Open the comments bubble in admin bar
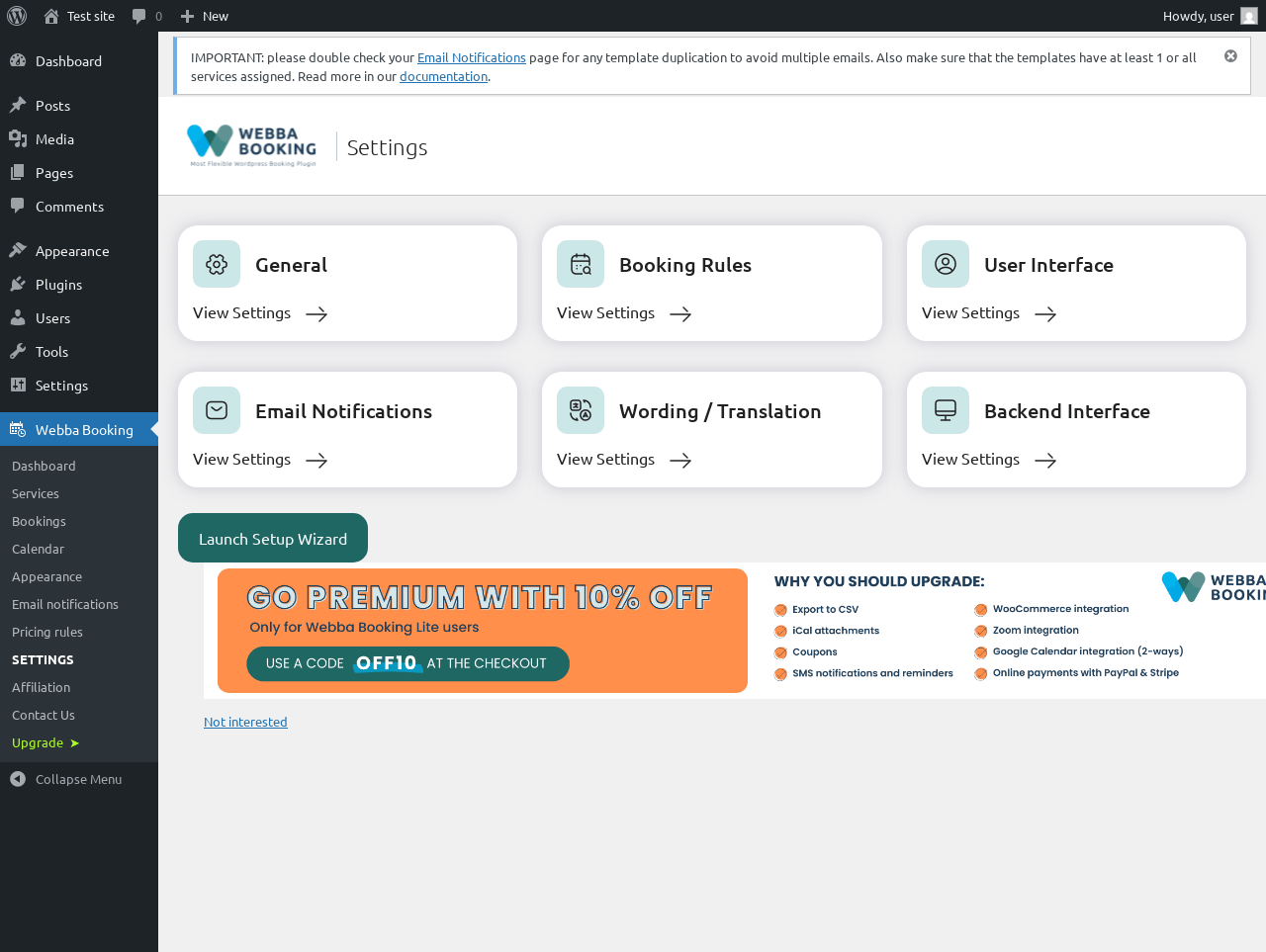Viewport: 1266px width, 952px height. [x=139, y=16]
